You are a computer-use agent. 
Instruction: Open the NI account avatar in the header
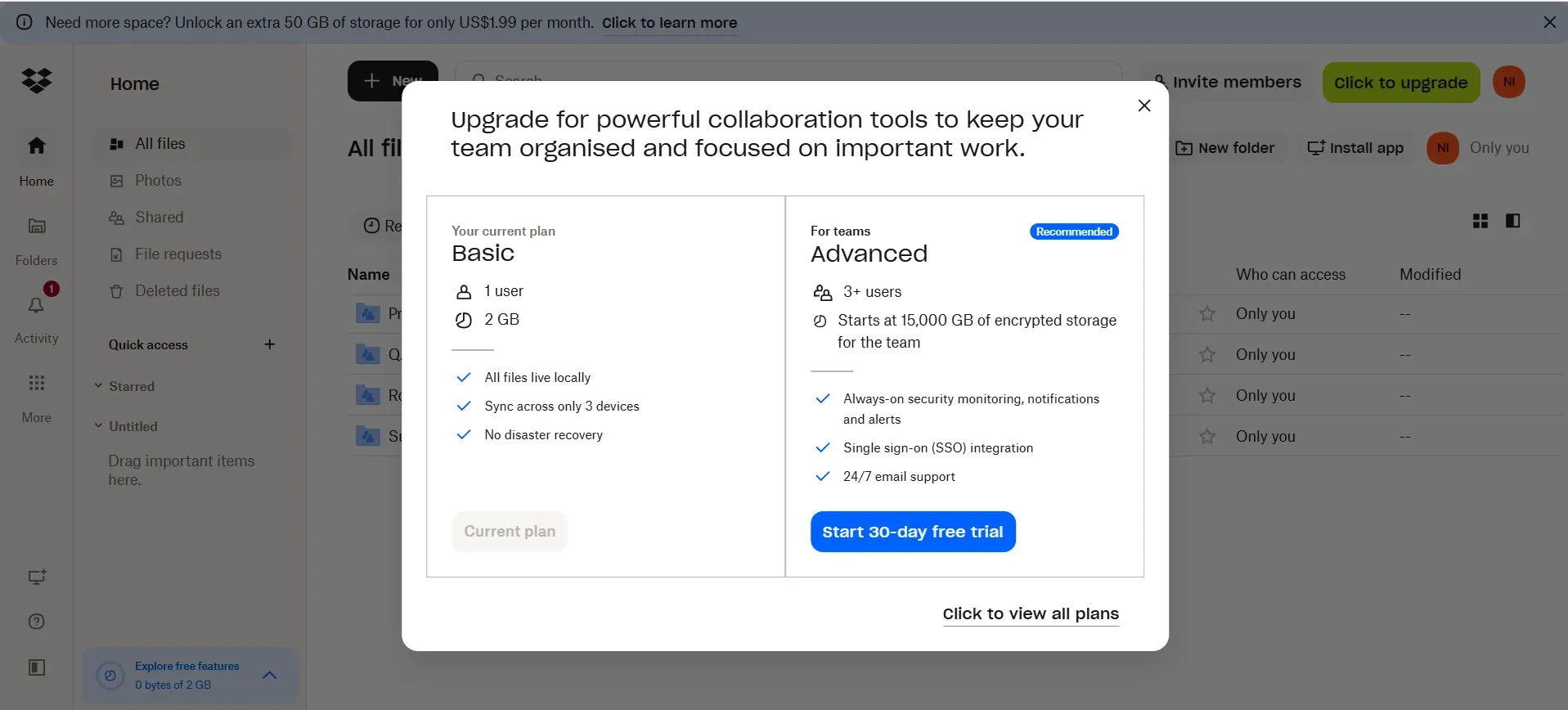pos(1509,82)
